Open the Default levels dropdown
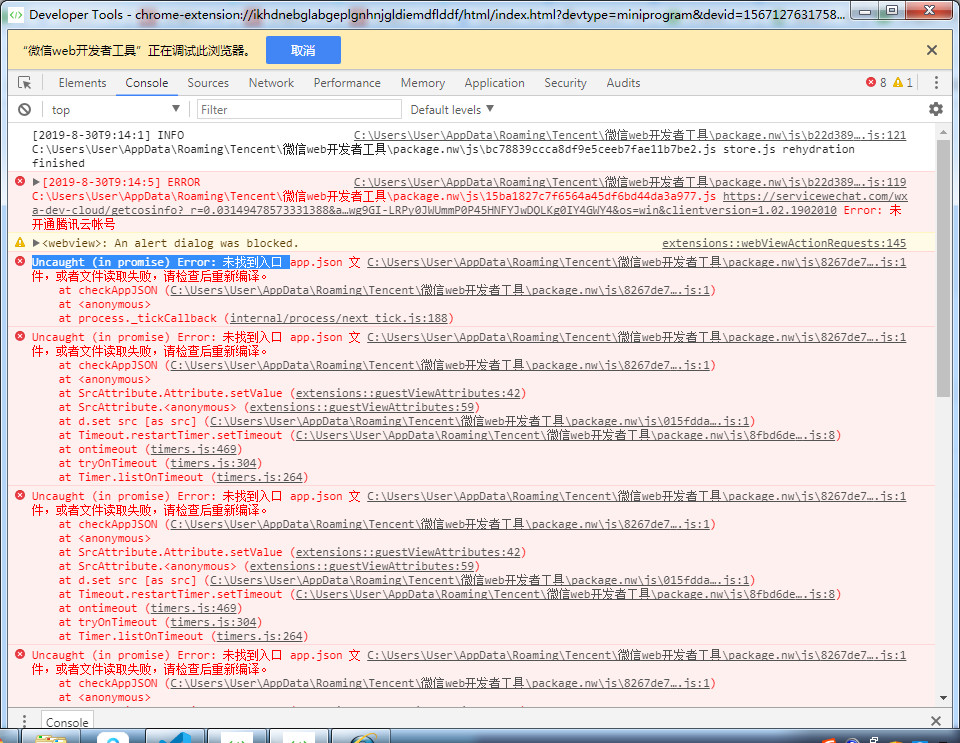The image size is (960, 743). [x=452, y=110]
